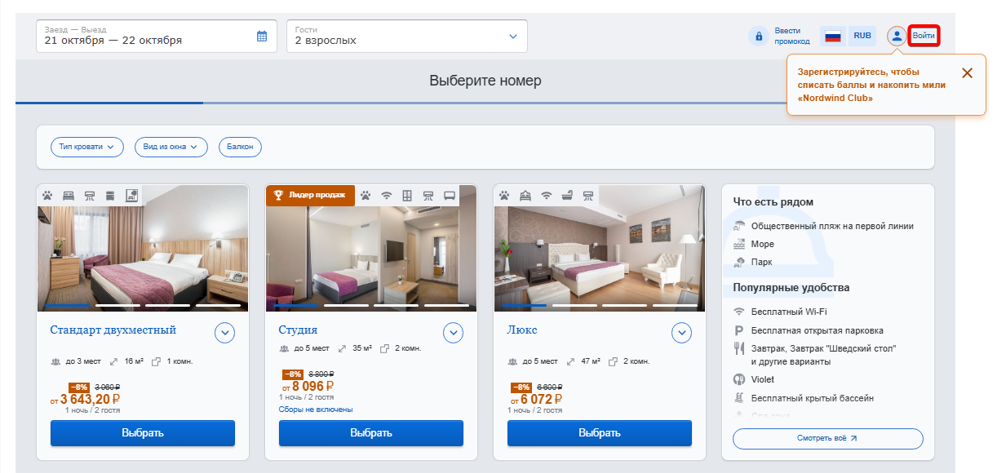The image size is (1005, 473).
Task: Click the Заезд — Выезд dates field
Action: tap(156, 36)
